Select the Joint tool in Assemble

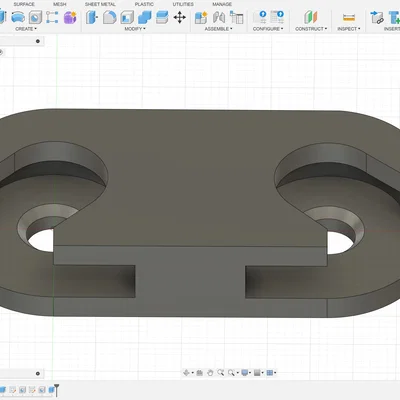tap(219, 17)
